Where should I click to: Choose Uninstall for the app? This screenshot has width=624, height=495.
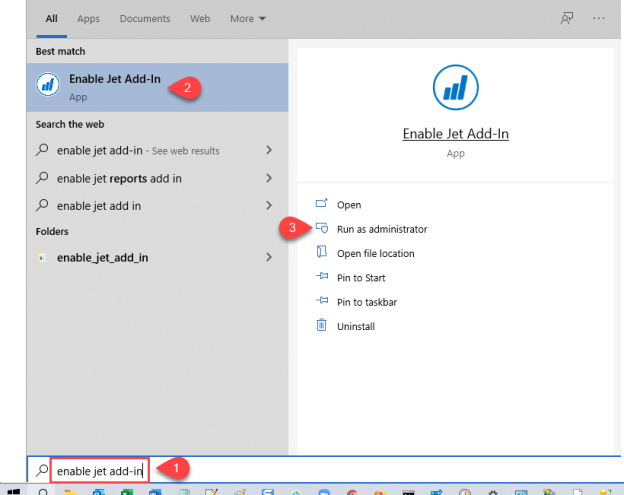pos(356,326)
